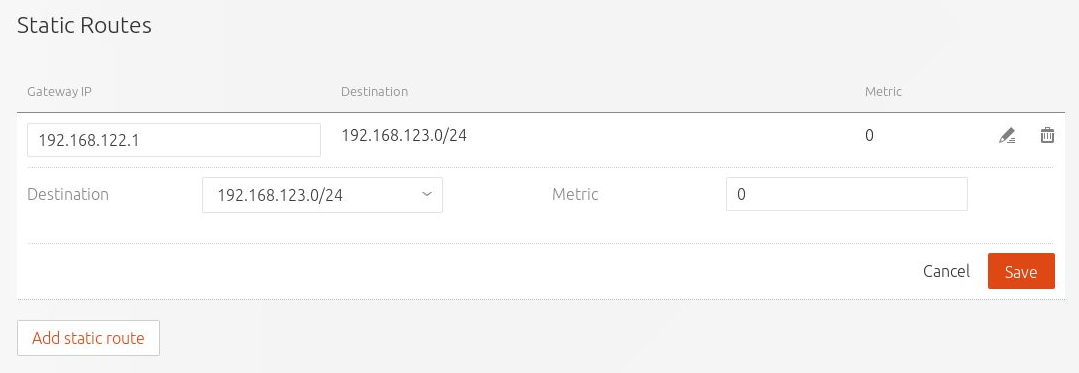The image size is (1079, 373).
Task: Click the 192.168.122.1 text in the gateway box
Action: pyautogui.click(x=89, y=140)
